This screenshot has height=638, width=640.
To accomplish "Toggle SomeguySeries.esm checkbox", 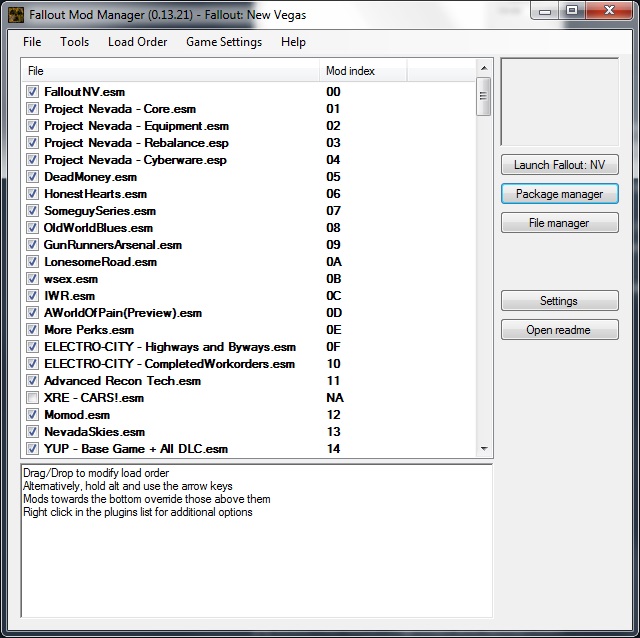I will click(x=32, y=211).
